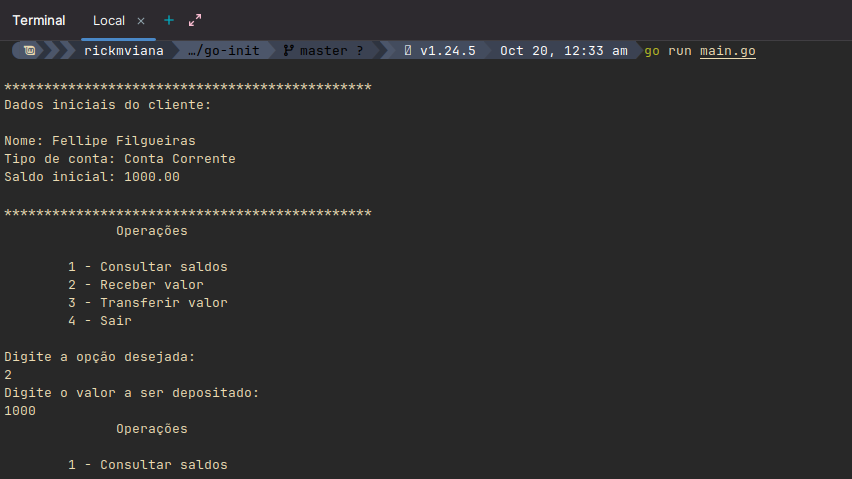The width and height of the screenshot is (852, 479).
Task: Click the 'Nome: Fellipe Filgueiras' output line
Action: (100, 141)
